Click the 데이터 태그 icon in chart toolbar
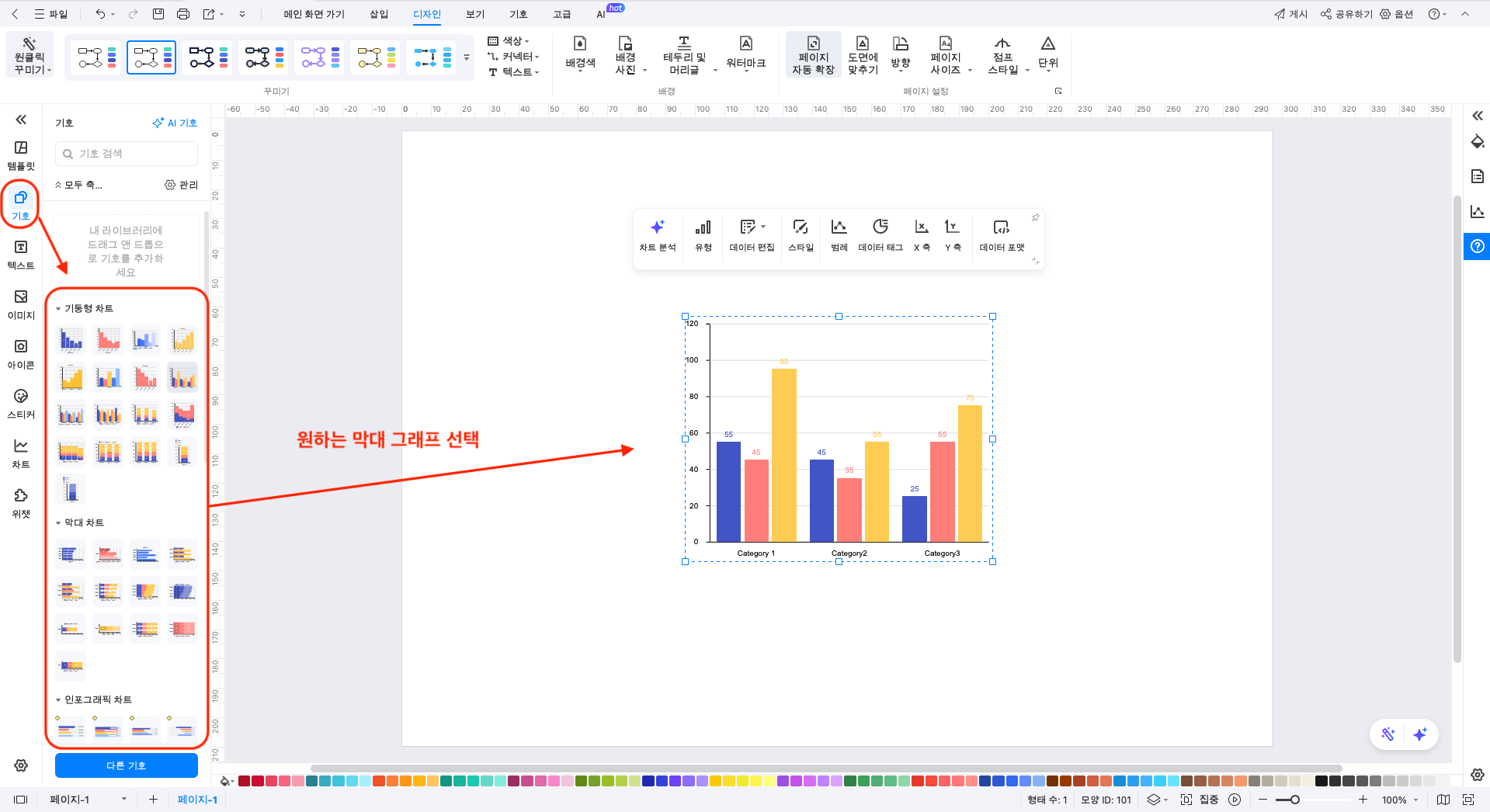Viewport: 1490px width, 812px height. 880,235
